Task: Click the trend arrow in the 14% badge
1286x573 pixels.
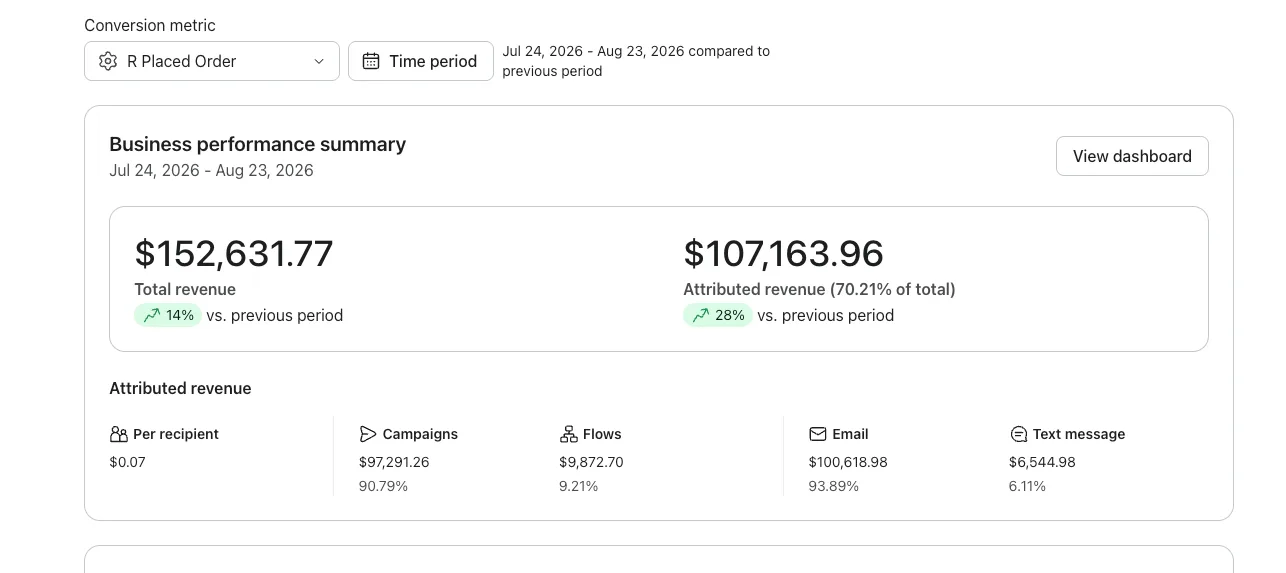Action: [x=152, y=315]
